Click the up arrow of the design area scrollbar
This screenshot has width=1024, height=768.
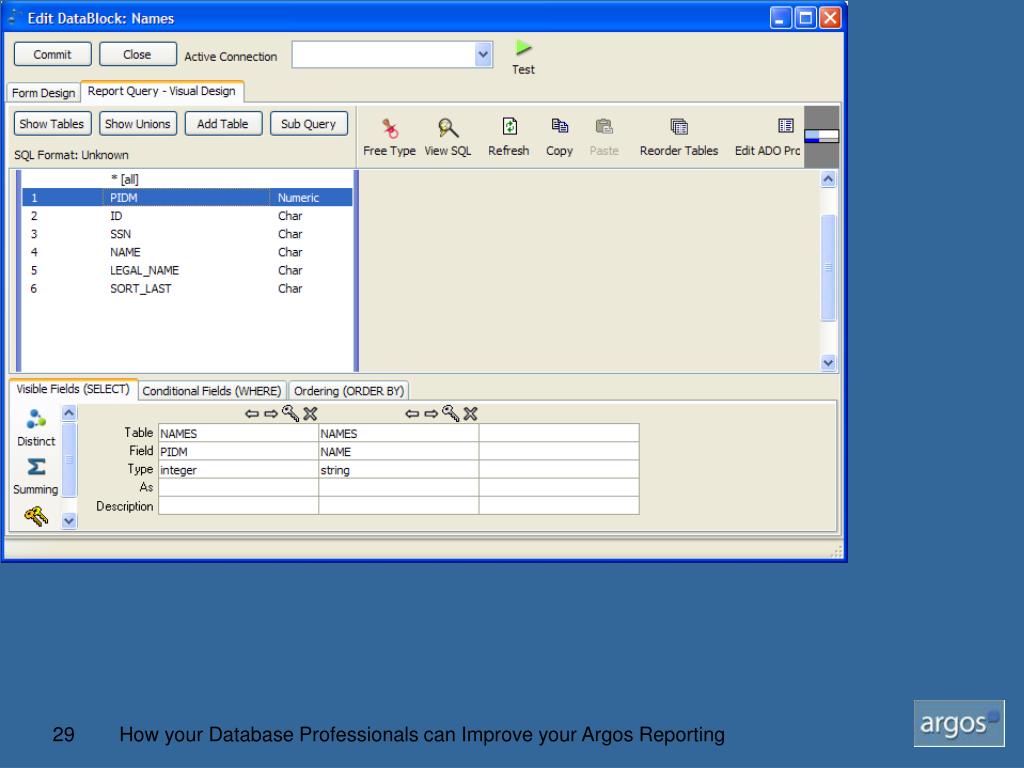(x=828, y=179)
